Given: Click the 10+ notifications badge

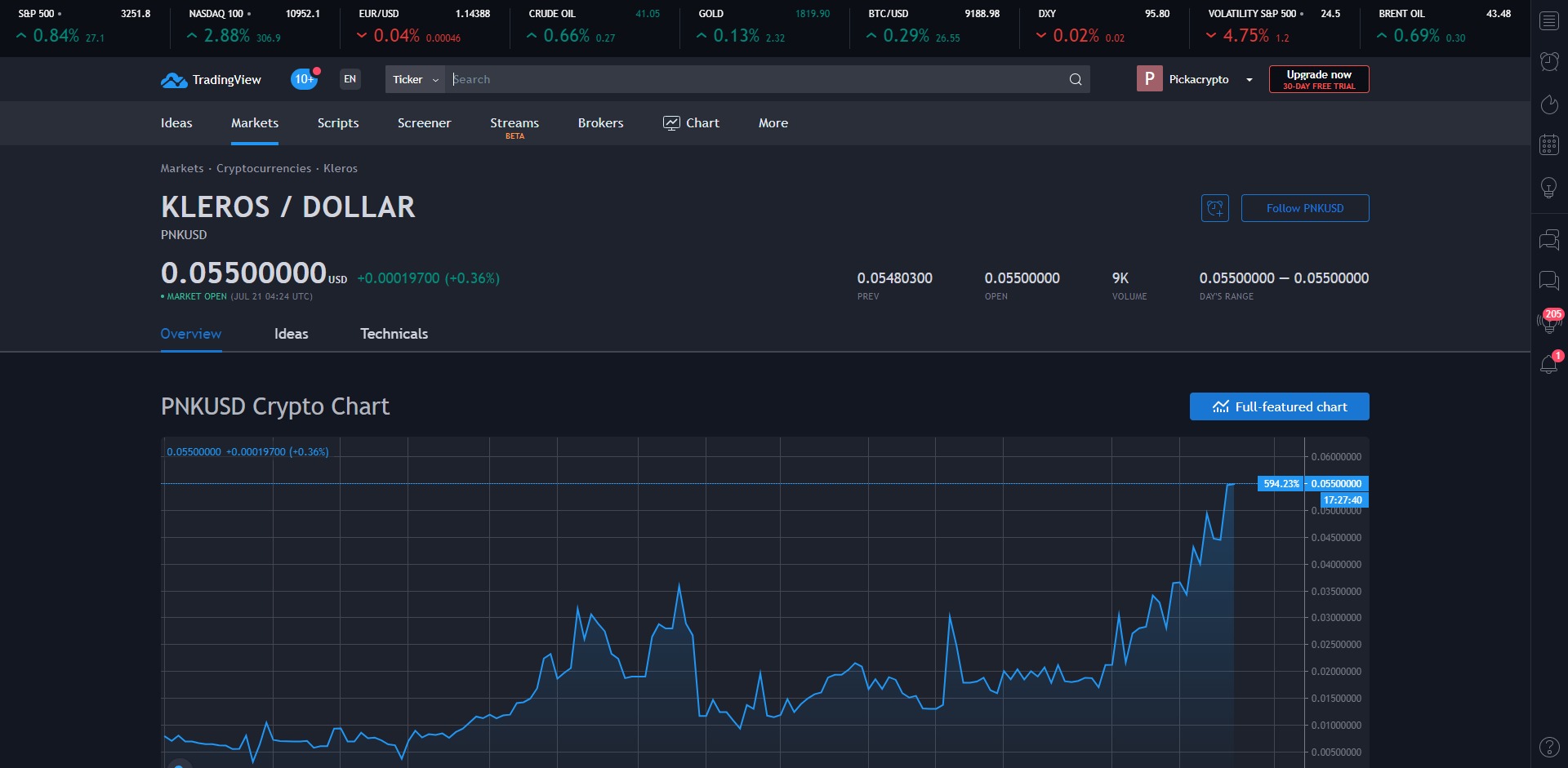Looking at the screenshot, I should [305, 79].
